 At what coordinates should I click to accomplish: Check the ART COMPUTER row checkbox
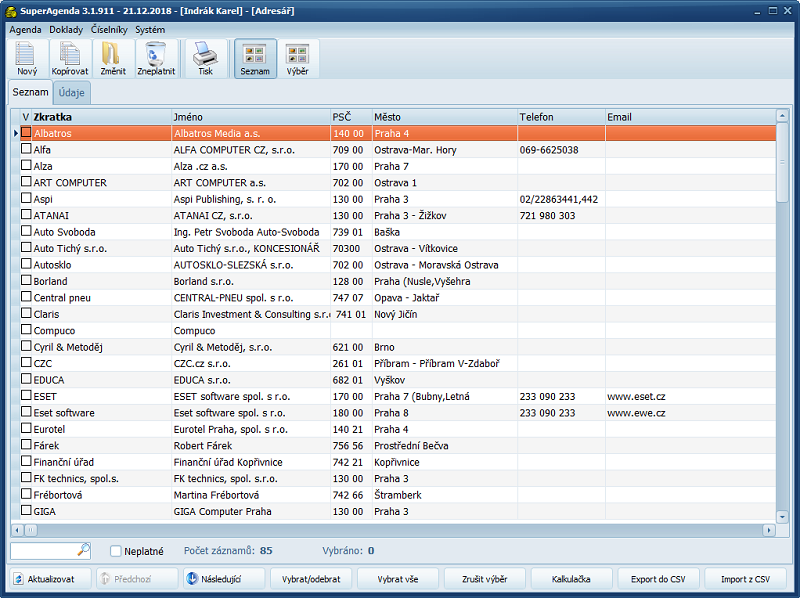click(x=26, y=182)
